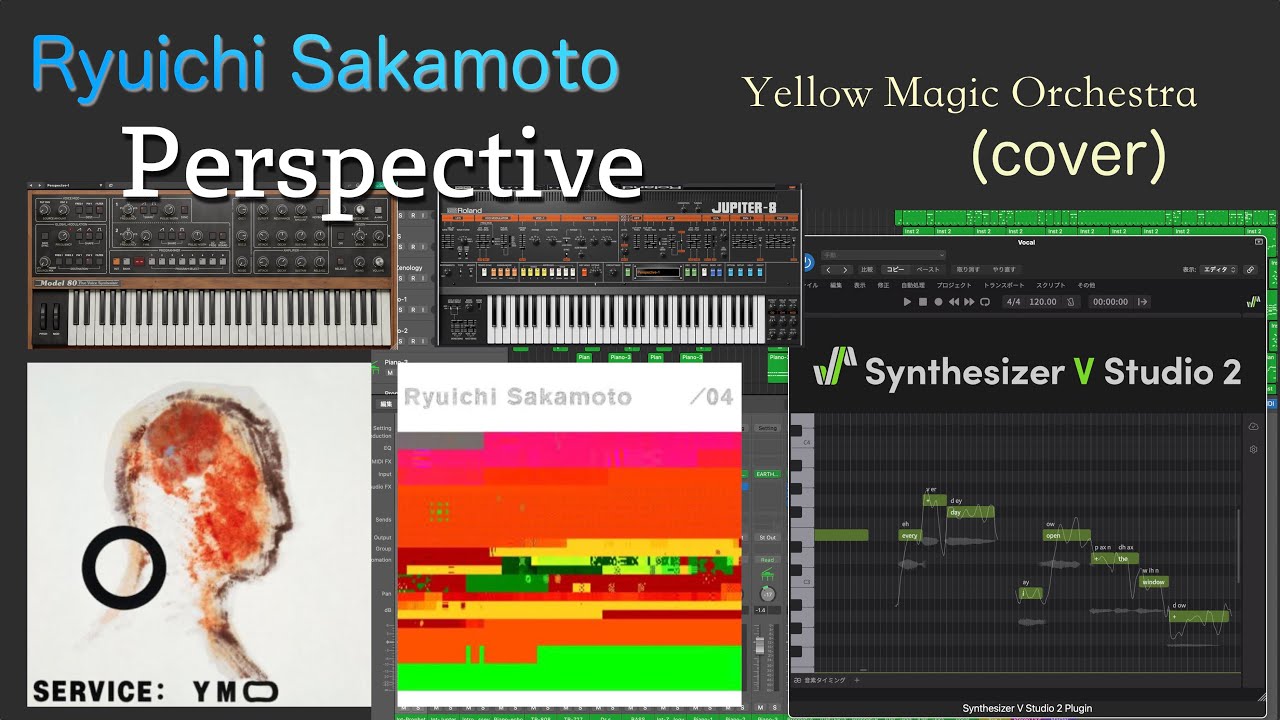1280x720 pixels.
Task: Click the -1.4 dB value field in the mixer
Action: [x=760, y=610]
